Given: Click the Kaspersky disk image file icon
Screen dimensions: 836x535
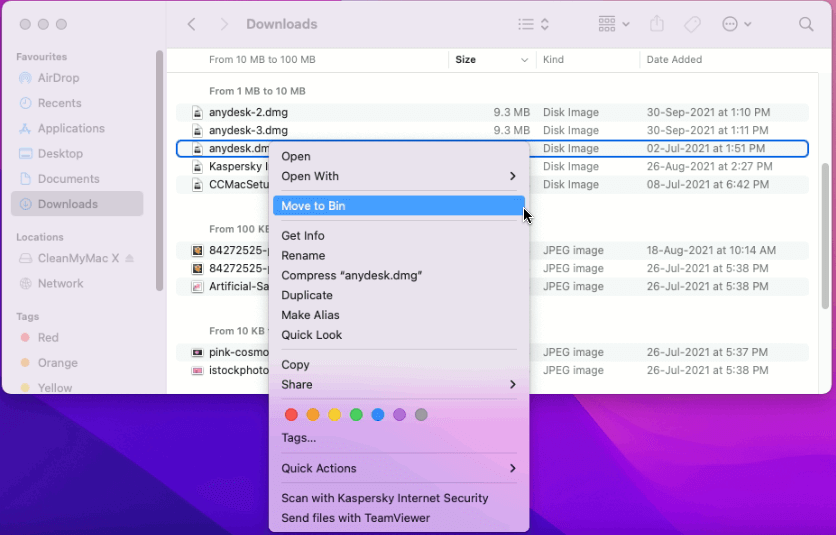Looking at the screenshot, I should click(x=197, y=166).
